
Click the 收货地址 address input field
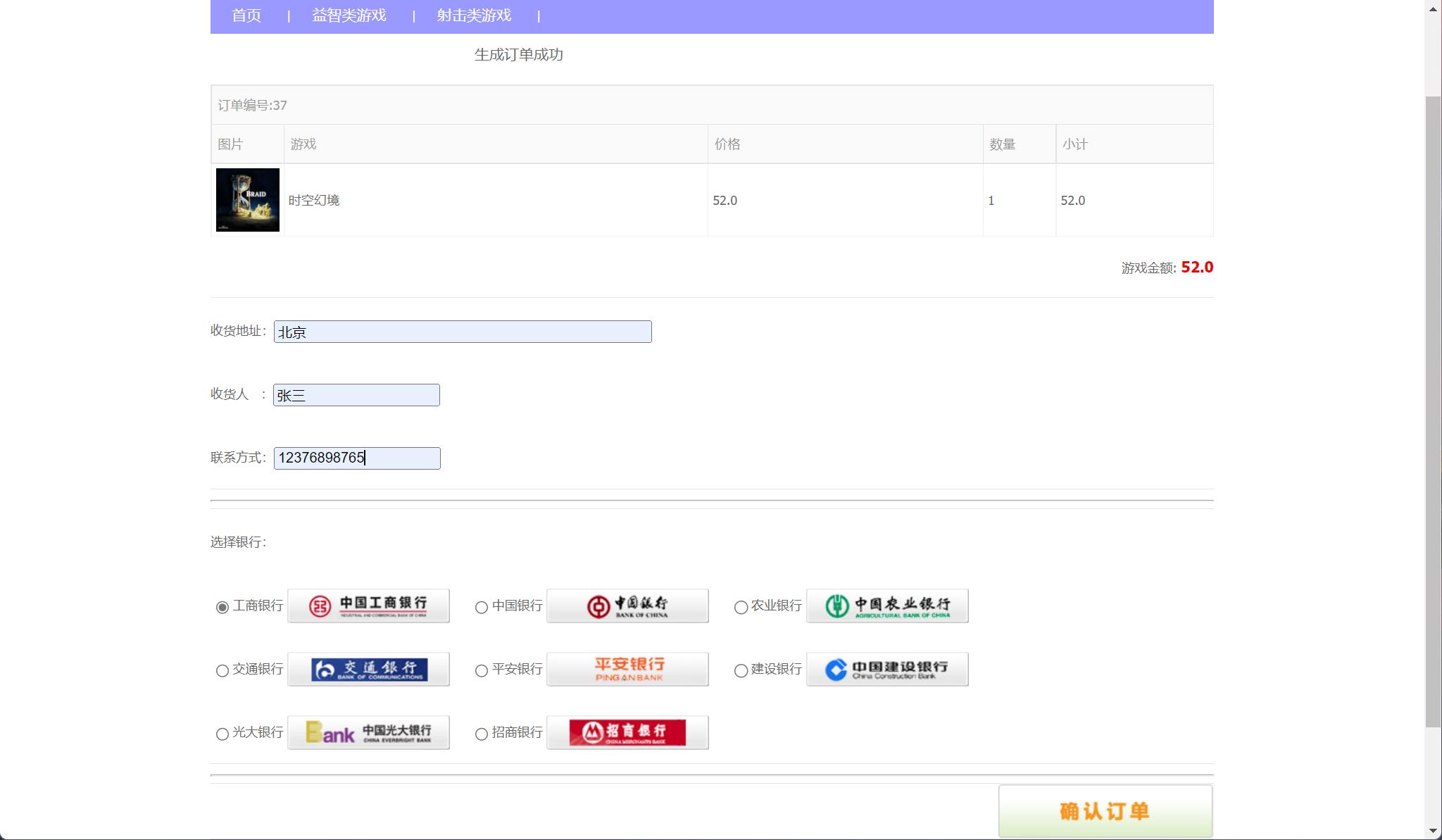463,331
